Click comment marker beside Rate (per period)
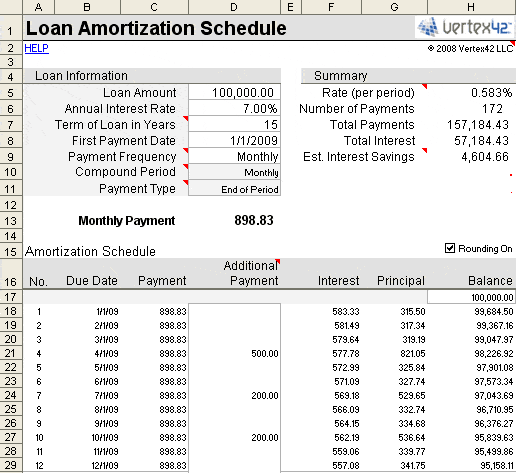Screen dimensions: 516x473 [x=425, y=87]
